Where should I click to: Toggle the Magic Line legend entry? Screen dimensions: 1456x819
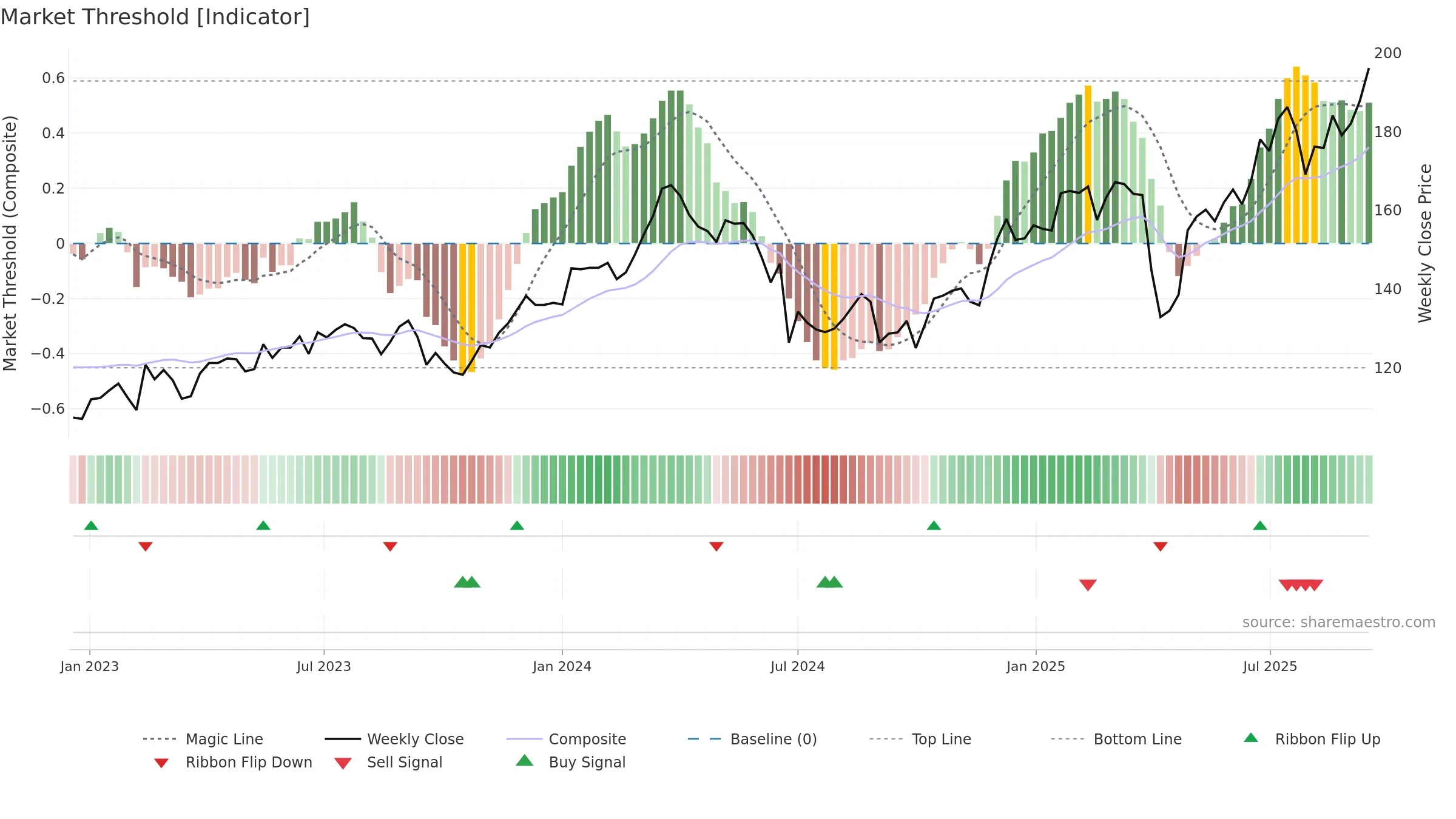tap(203, 739)
